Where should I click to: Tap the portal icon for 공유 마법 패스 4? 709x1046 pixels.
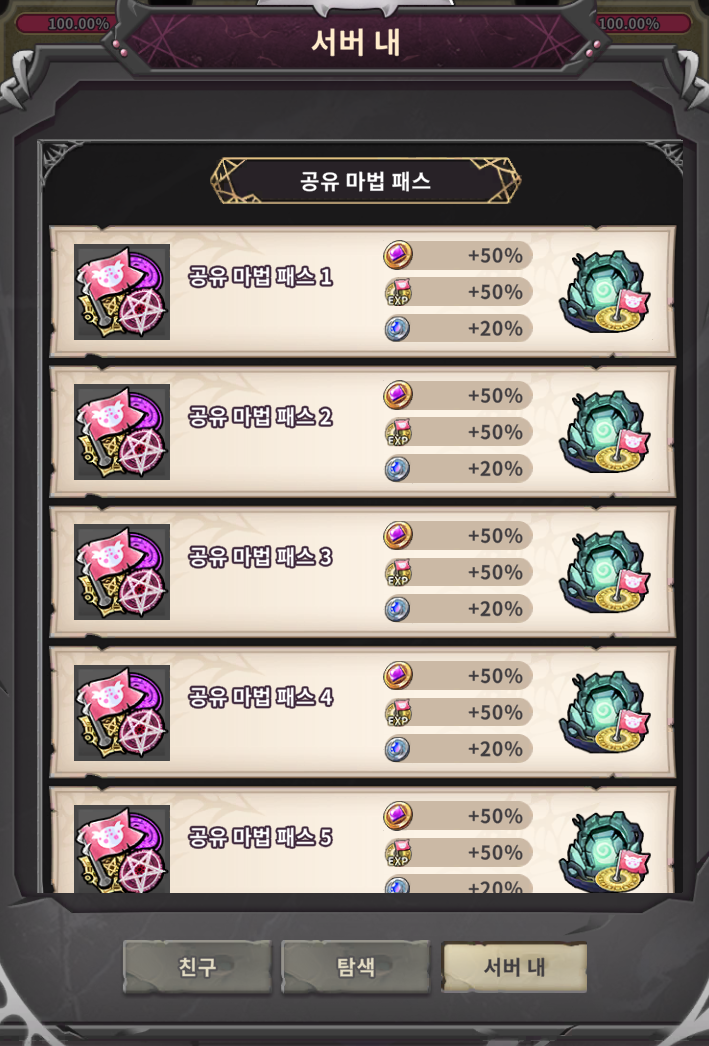[605, 712]
